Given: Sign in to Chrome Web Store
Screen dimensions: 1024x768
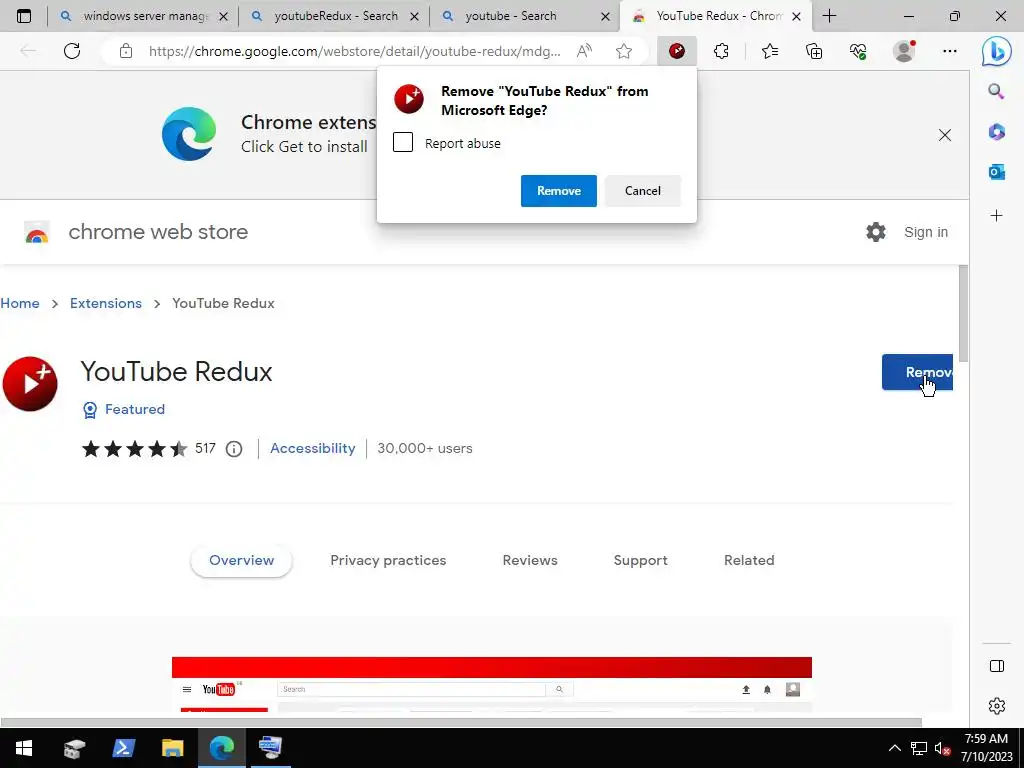Looking at the screenshot, I should pyautogui.click(x=926, y=232).
